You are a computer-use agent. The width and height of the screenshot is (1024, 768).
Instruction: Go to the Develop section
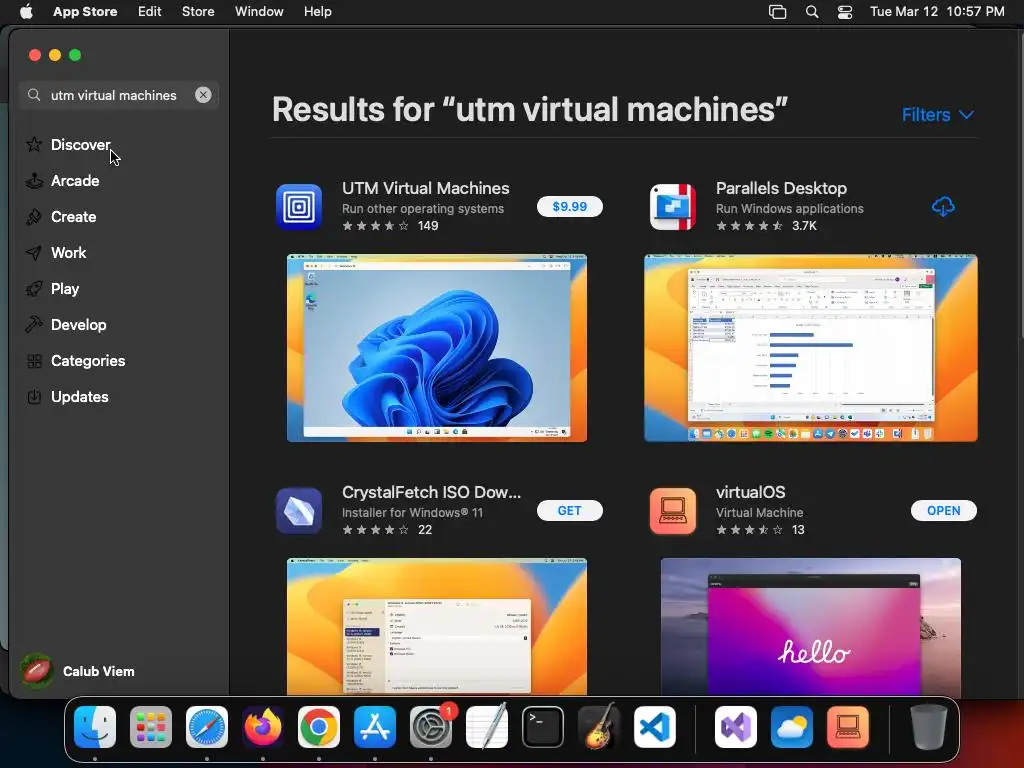pyautogui.click(x=78, y=325)
